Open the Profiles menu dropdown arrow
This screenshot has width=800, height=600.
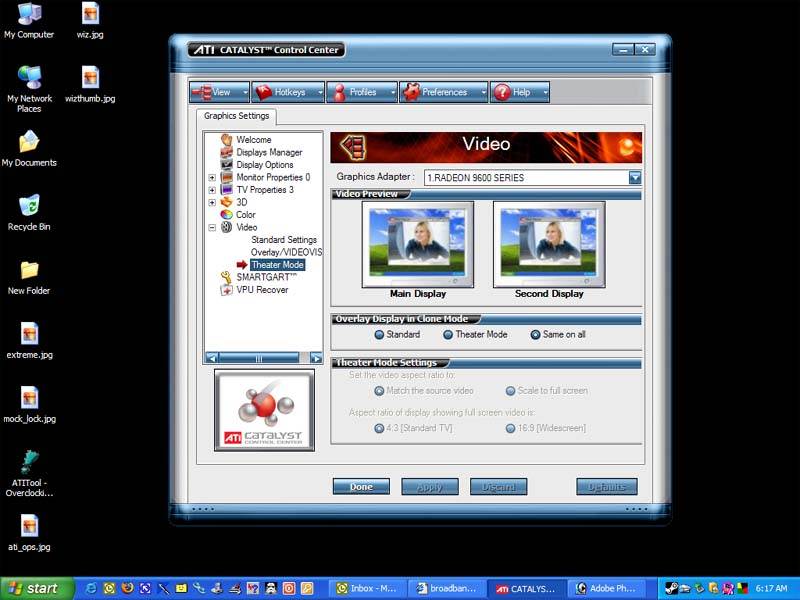point(393,93)
